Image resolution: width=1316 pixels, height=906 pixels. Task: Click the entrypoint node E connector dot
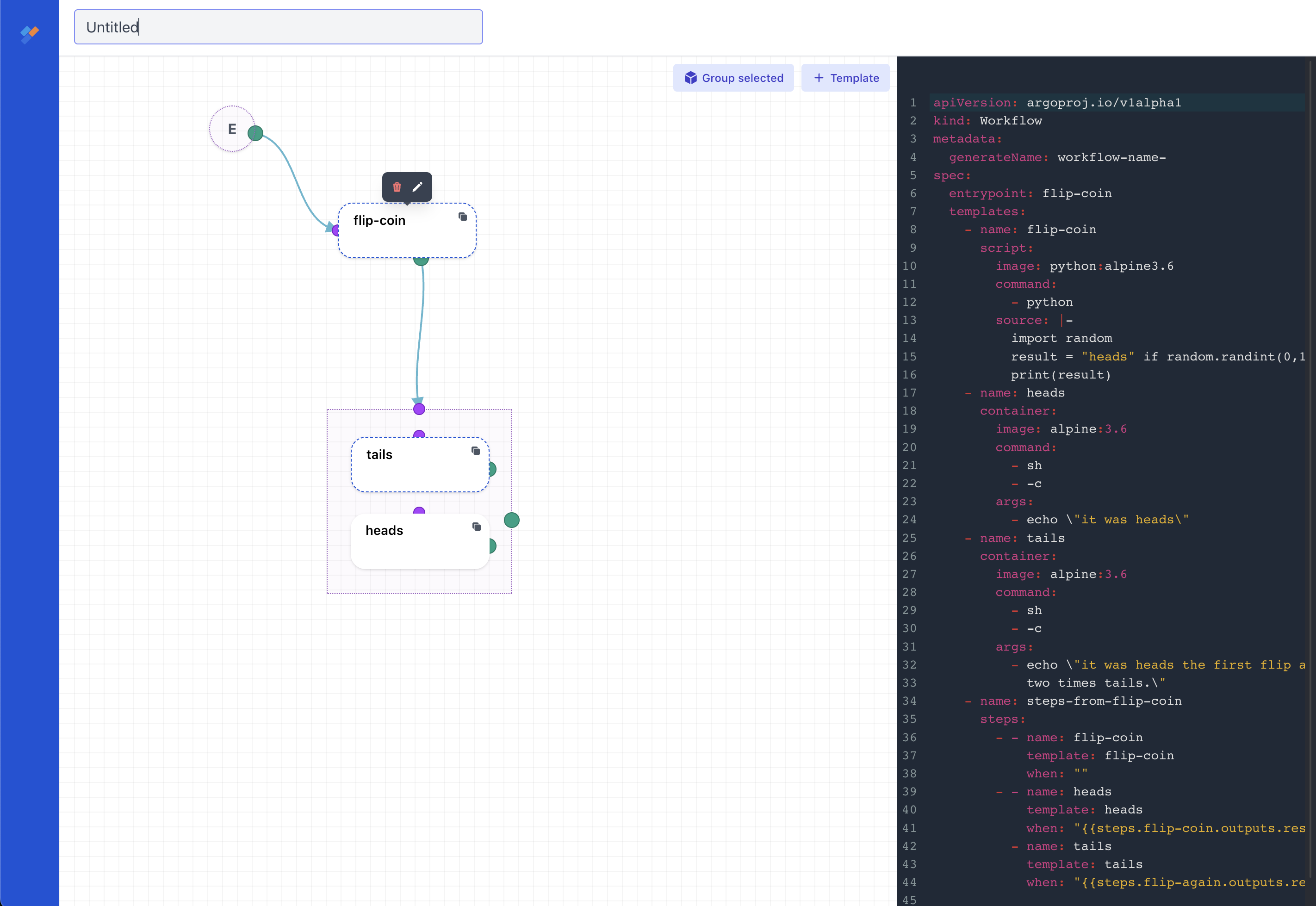(x=255, y=132)
